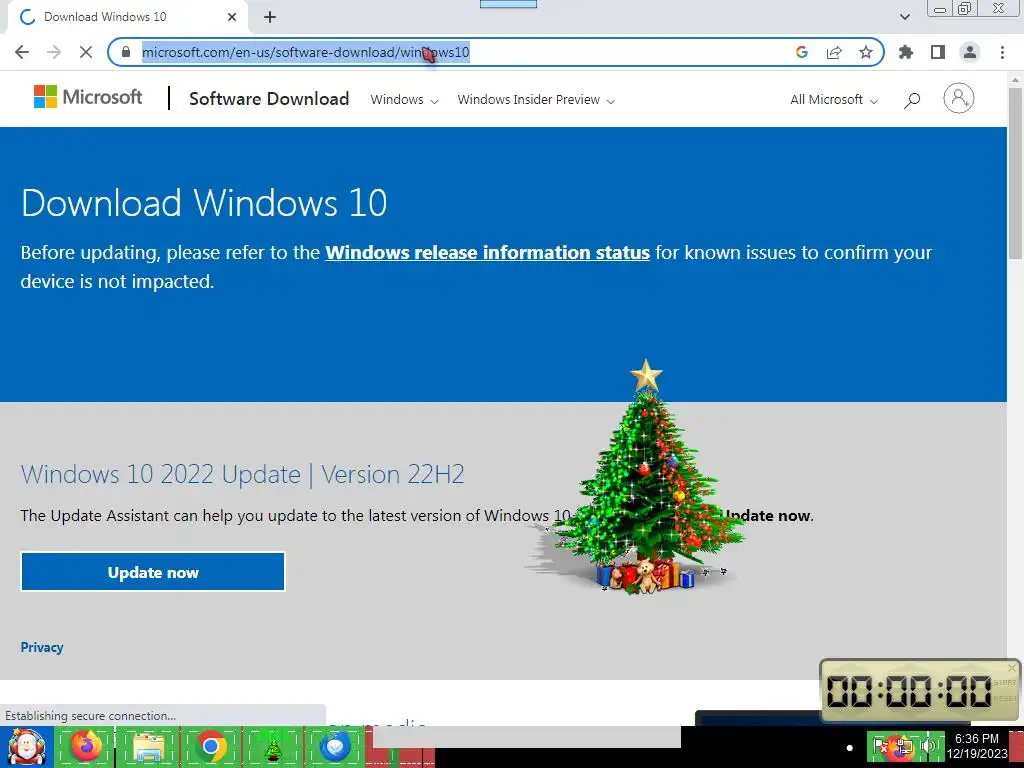Go back to the previous page

tap(22, 52)
